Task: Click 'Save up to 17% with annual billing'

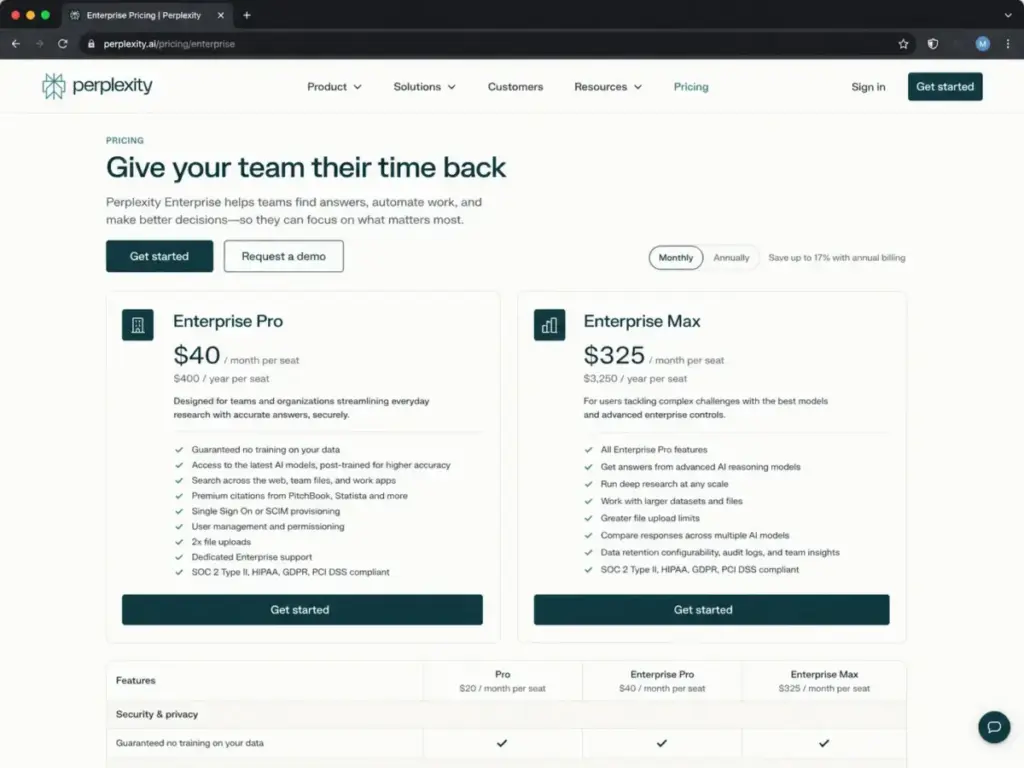Action: [837, 257]
